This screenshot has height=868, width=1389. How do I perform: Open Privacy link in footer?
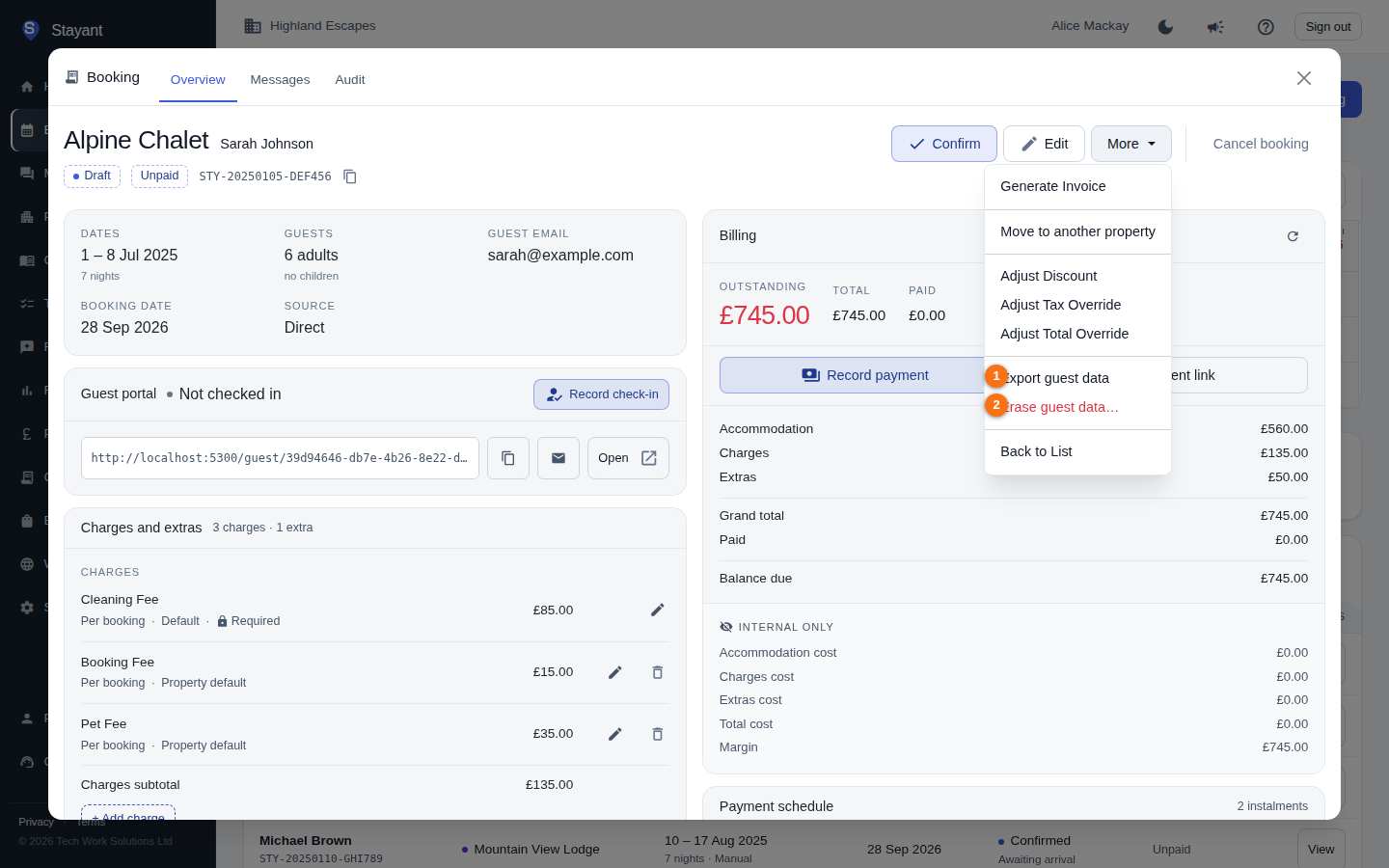36,822
